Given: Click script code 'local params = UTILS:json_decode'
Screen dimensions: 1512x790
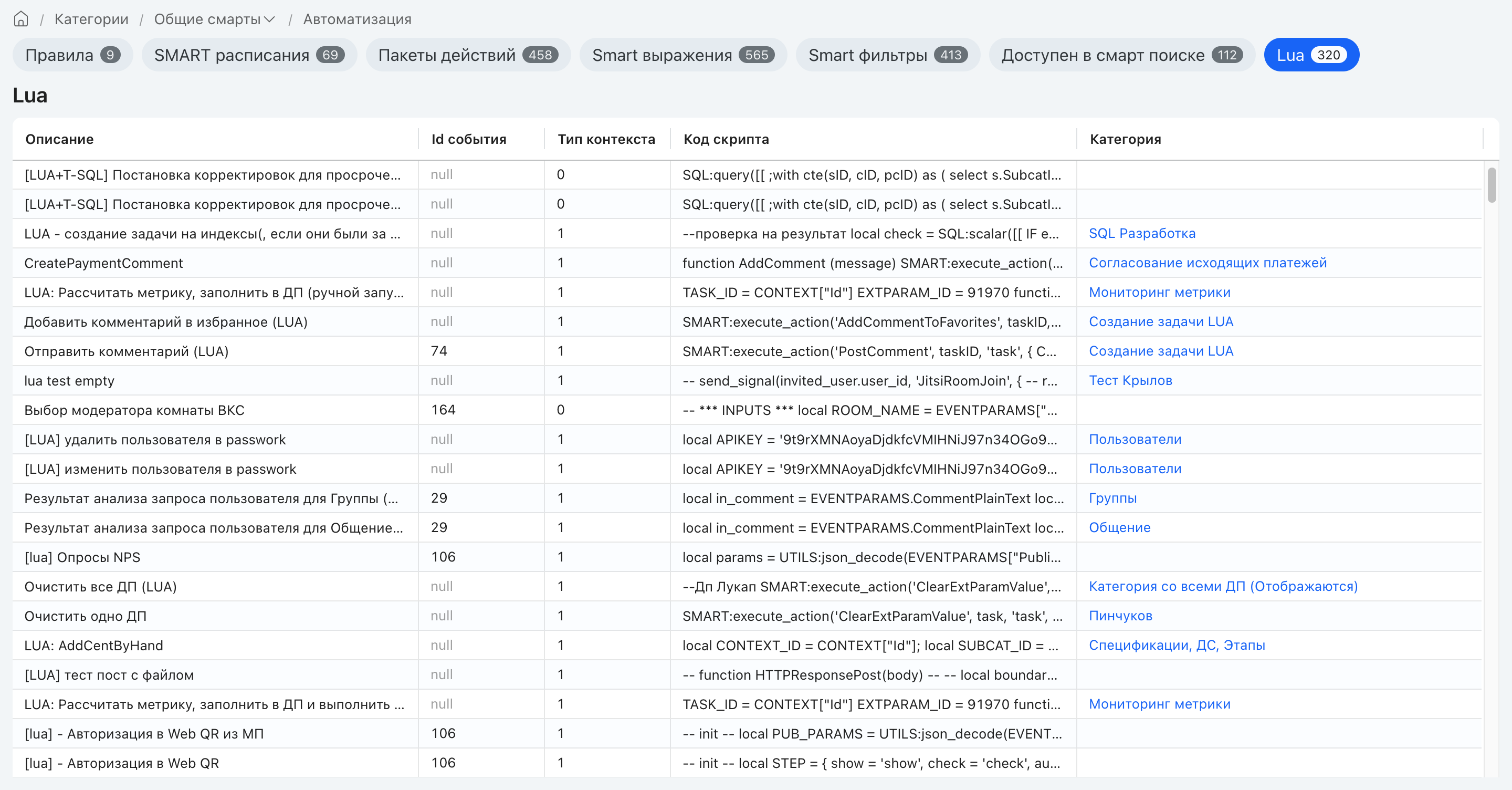Looking at the screenshot, I should (x=871, y=557).
